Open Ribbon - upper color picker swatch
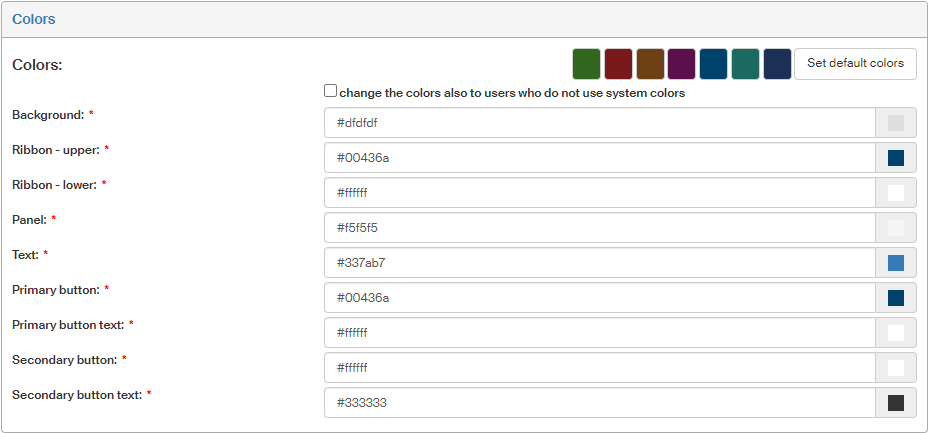The height and width of the screenshot is (433, 928). tap(896, 158)
